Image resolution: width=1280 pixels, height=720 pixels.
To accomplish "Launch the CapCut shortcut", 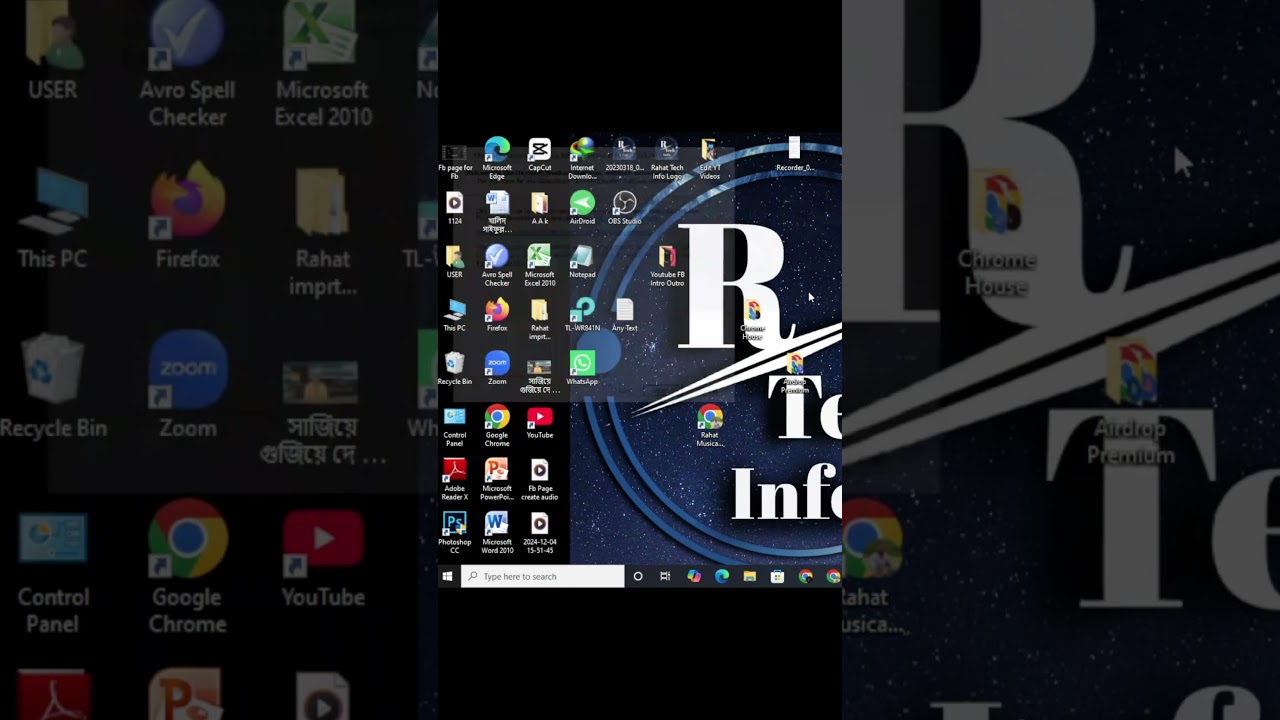I will 540,155.
